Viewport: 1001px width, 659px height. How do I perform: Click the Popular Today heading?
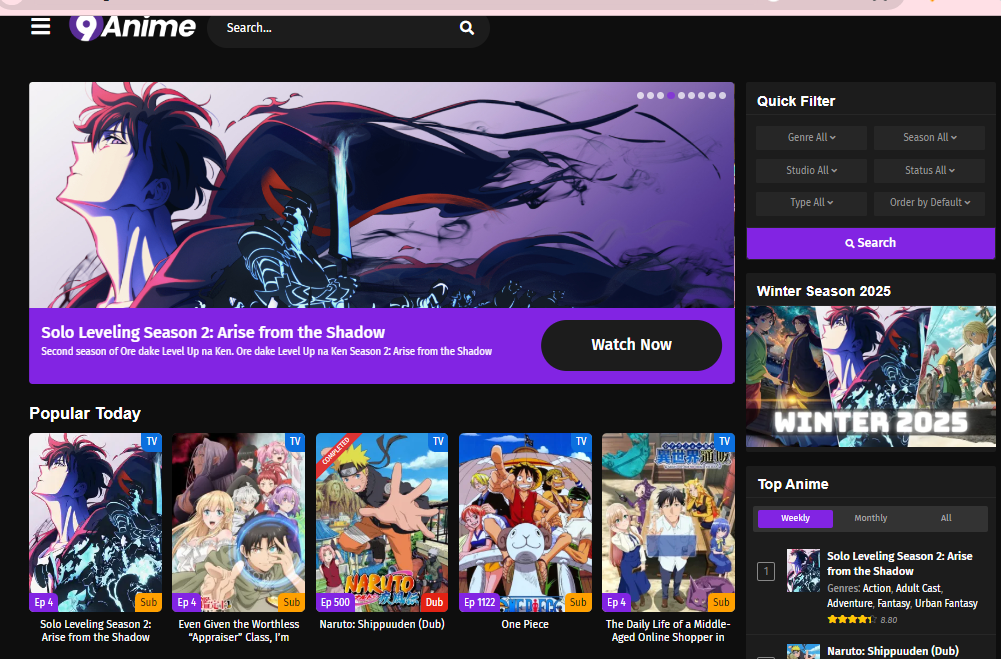[85, 414]
